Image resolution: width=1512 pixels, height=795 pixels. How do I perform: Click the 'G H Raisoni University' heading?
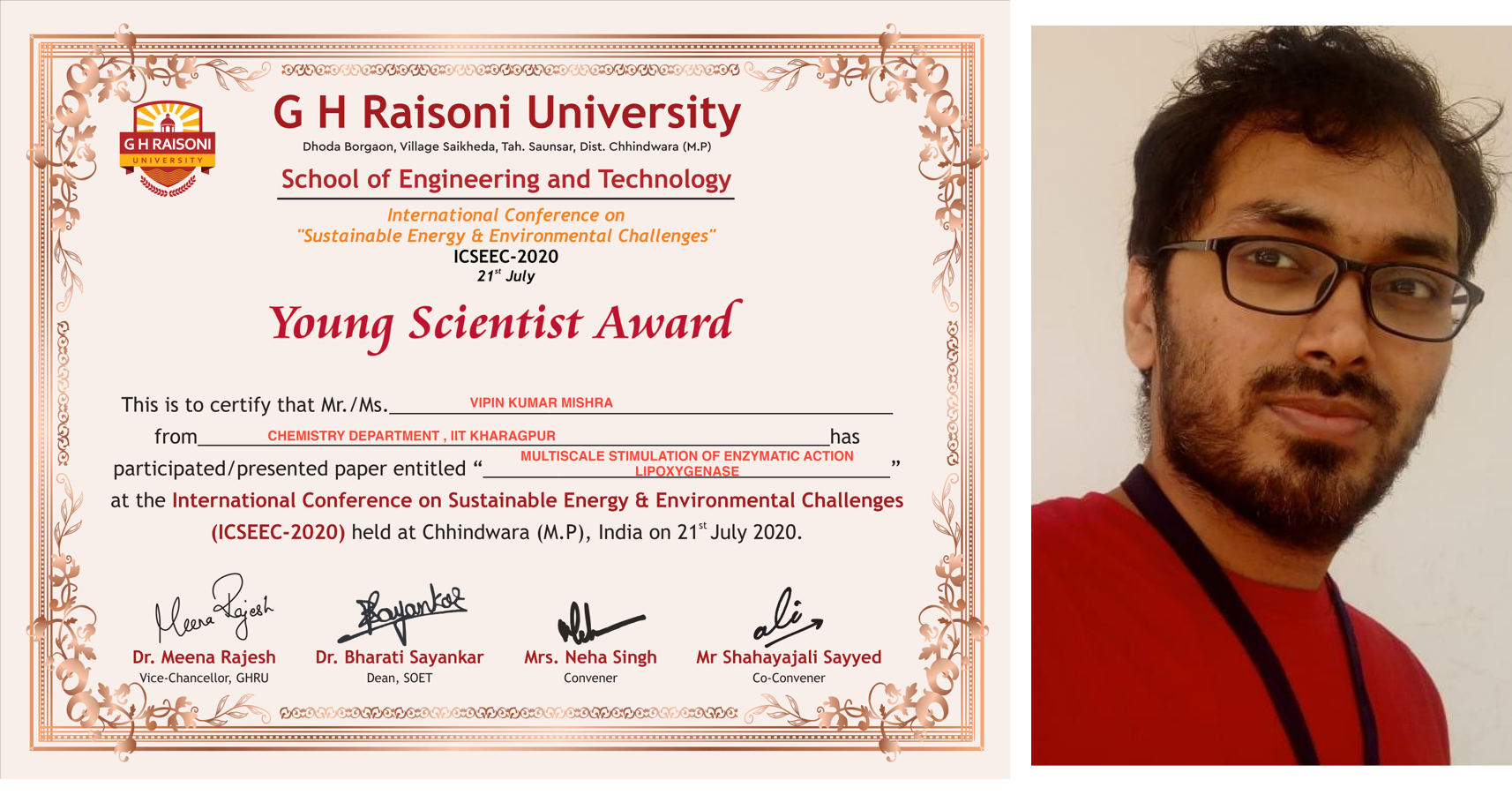pos(506,113)
